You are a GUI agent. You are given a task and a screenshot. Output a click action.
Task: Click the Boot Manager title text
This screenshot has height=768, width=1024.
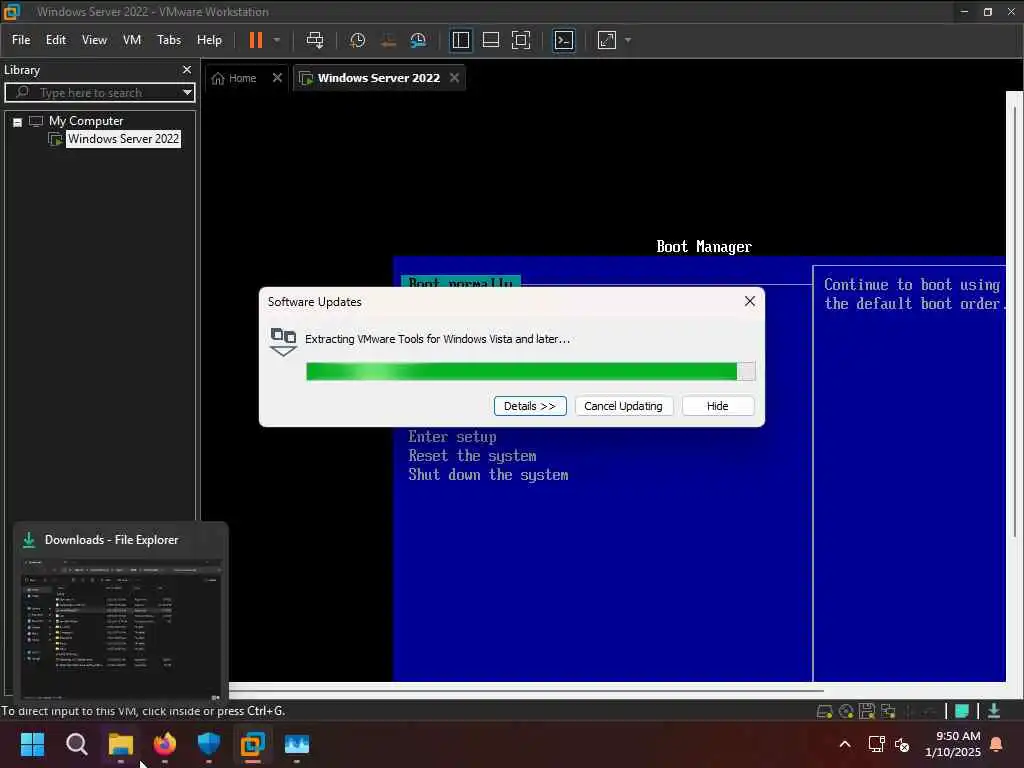(x=703, y=247)
